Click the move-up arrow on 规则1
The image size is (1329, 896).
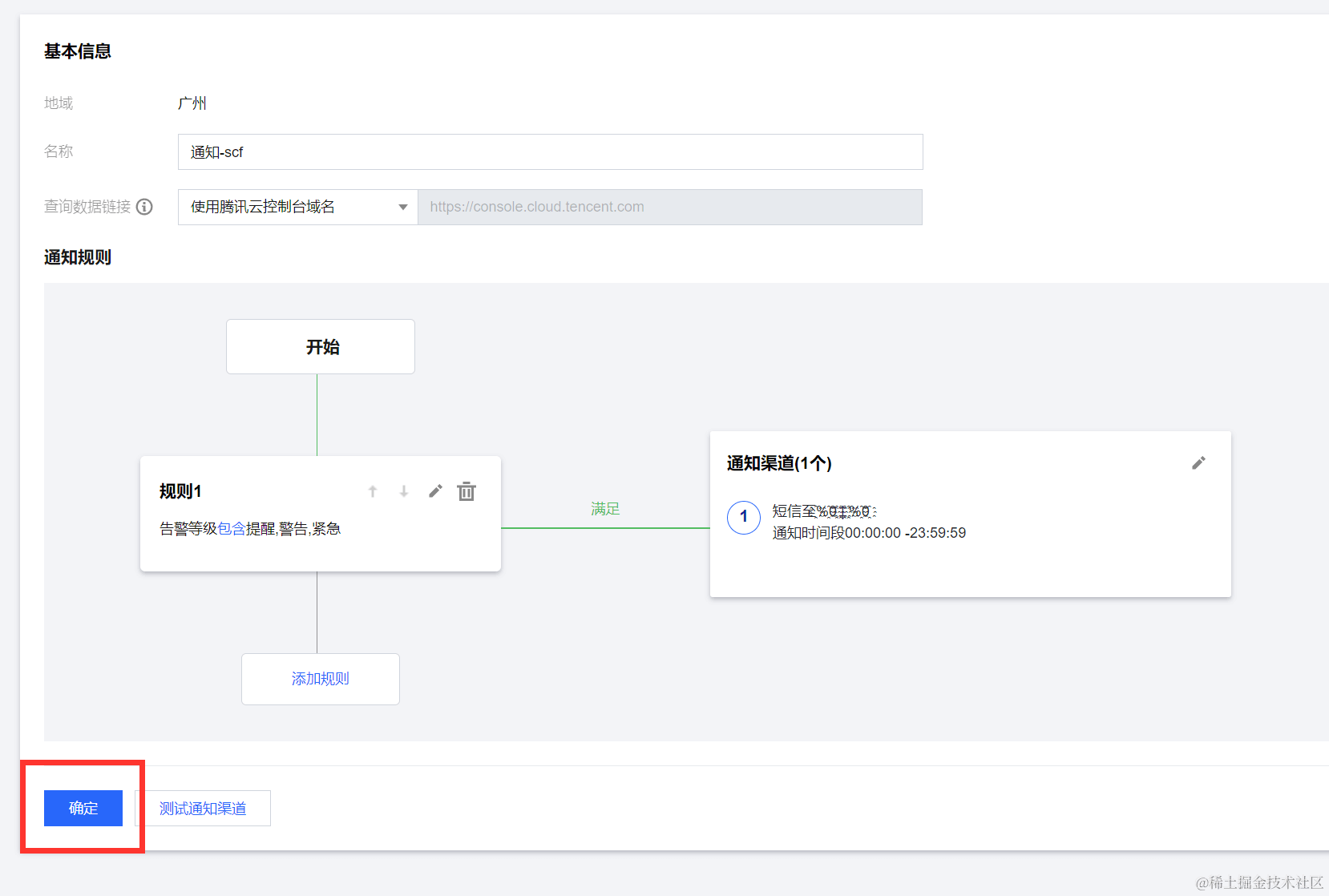(x=373, y=491)
